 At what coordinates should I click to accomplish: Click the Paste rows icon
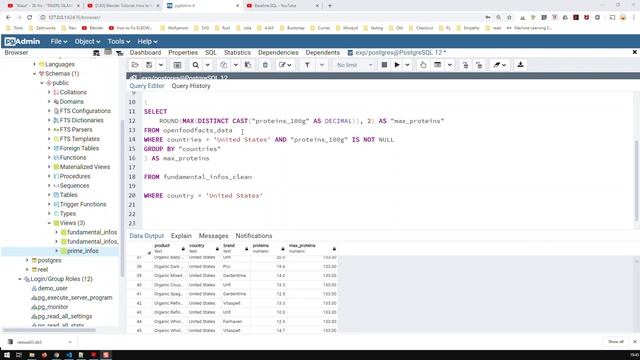point(248,65)
